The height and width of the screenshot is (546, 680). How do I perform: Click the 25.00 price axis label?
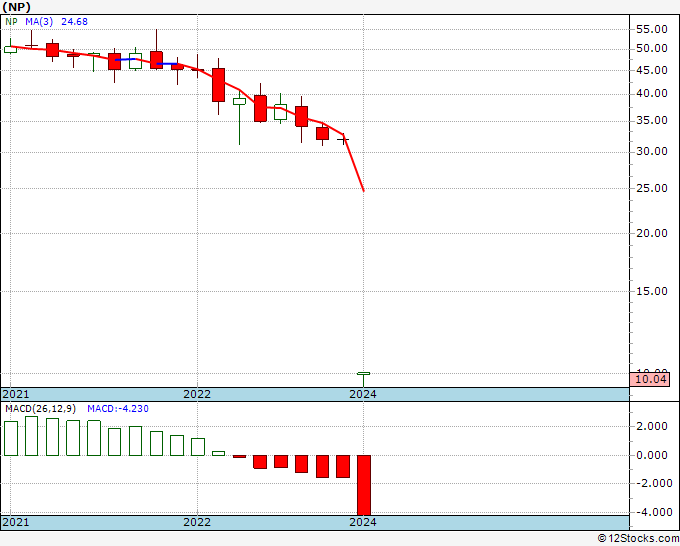point(651,188)
